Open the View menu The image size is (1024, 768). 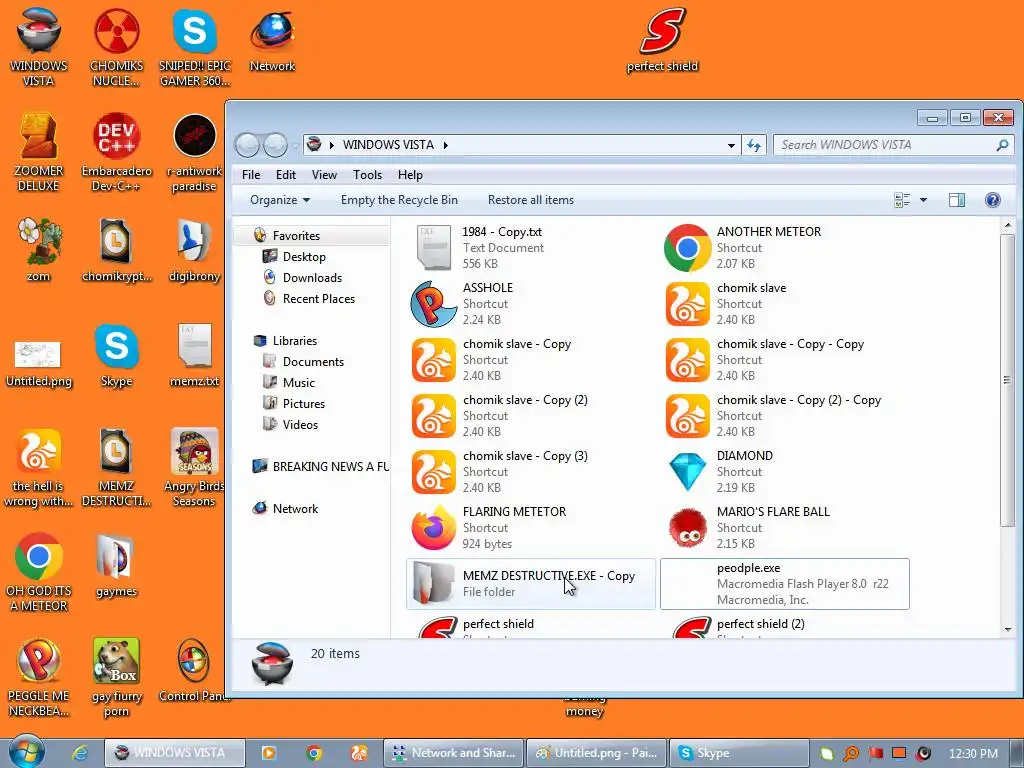(324, 175)
